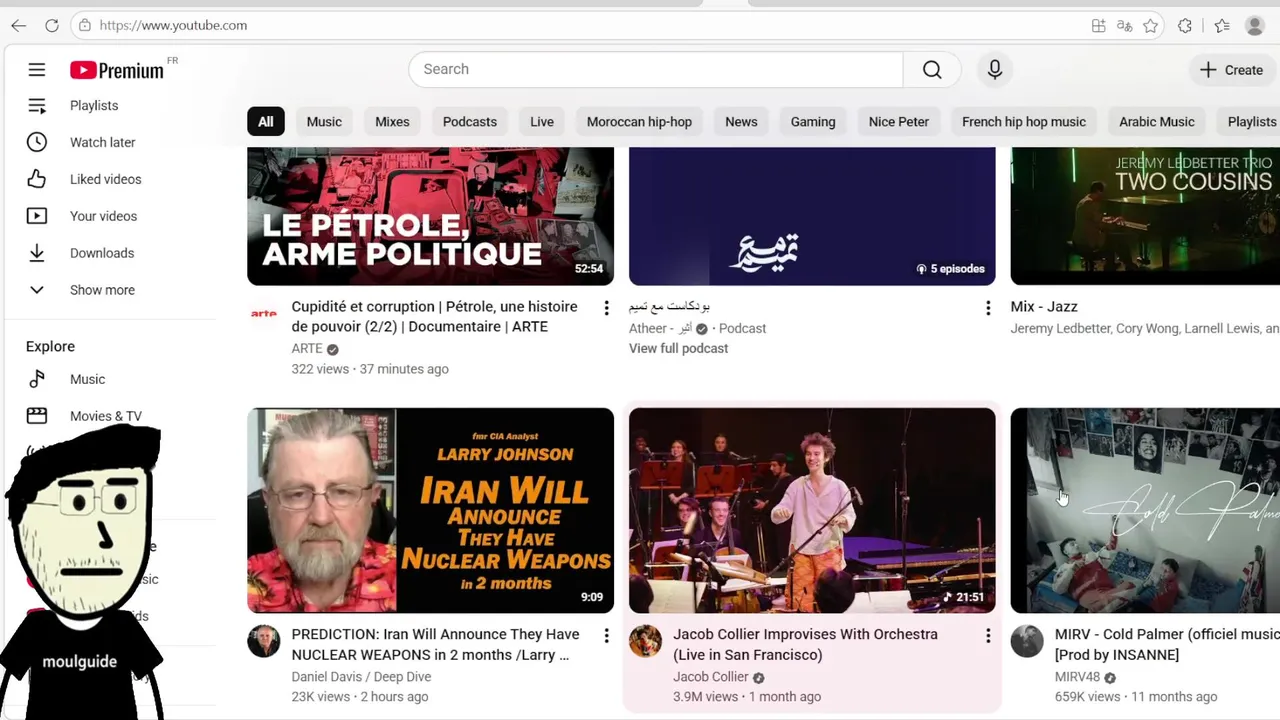Open more options for Iran PREDICTION video
The height and width of the screenshot is (720, 1280).
click(606, 636)
